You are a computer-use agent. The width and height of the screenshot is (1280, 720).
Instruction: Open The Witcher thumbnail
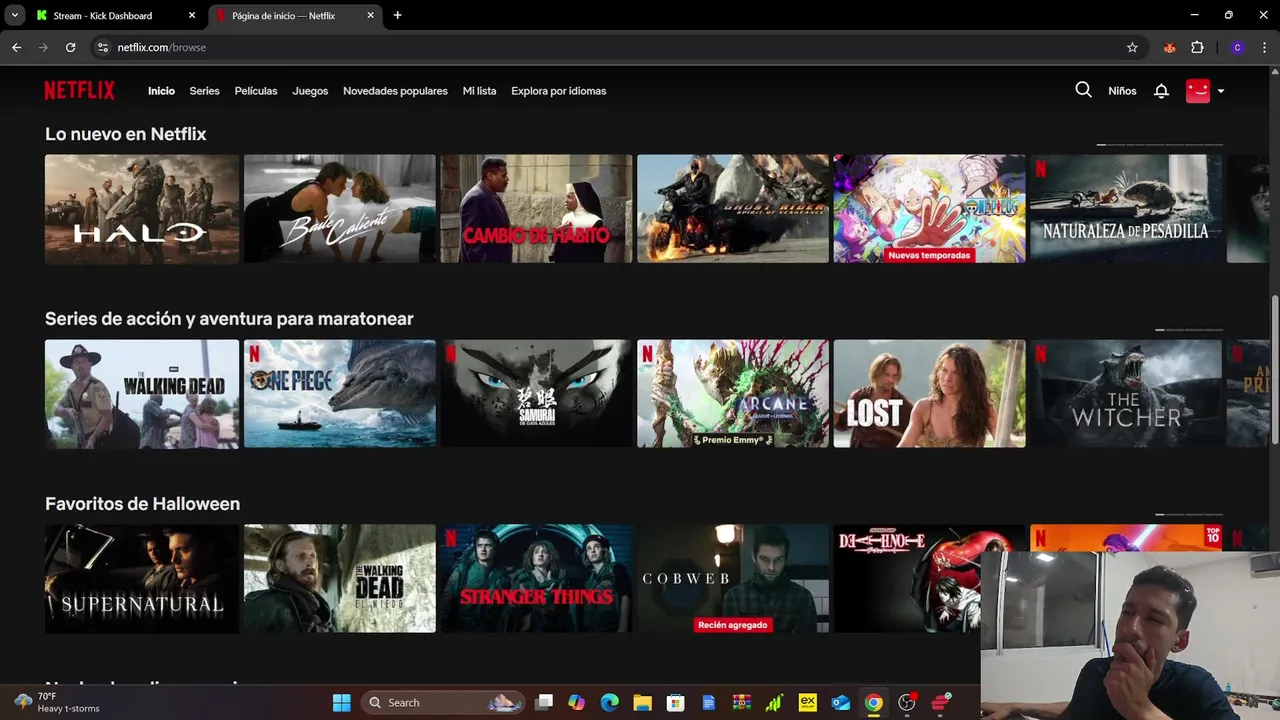click(1126, 394)
